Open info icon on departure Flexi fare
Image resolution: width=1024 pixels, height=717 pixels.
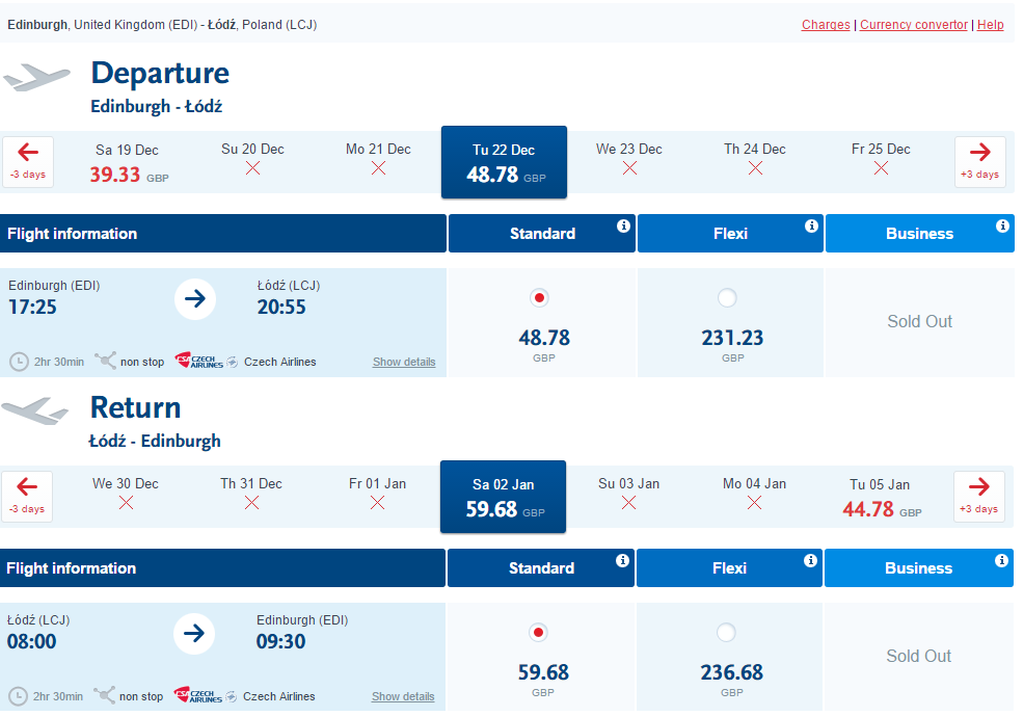[812, 226]
